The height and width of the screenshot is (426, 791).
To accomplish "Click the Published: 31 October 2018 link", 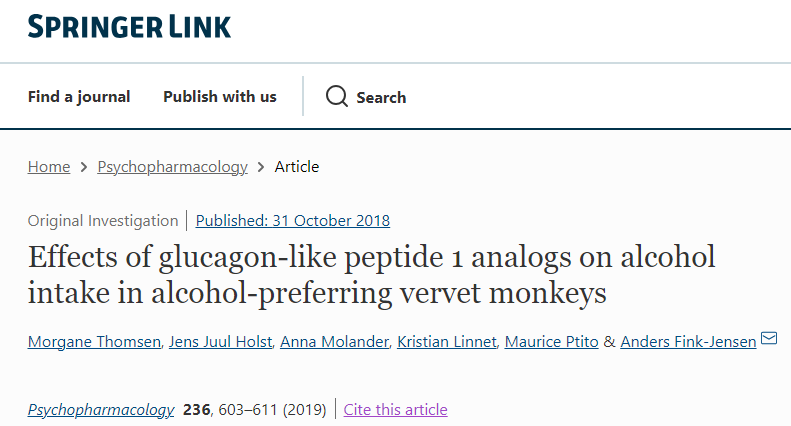I will (293, 221).
